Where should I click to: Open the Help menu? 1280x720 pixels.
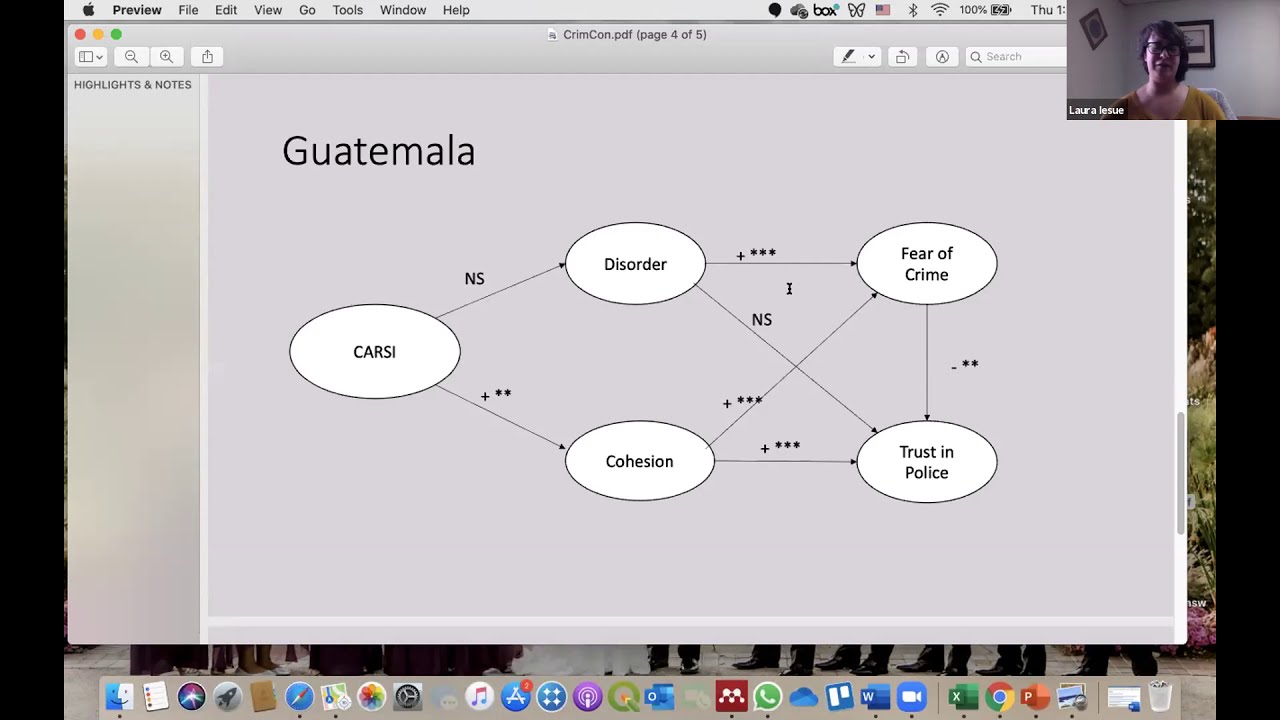pyautogui.click(x=456, y=10)
